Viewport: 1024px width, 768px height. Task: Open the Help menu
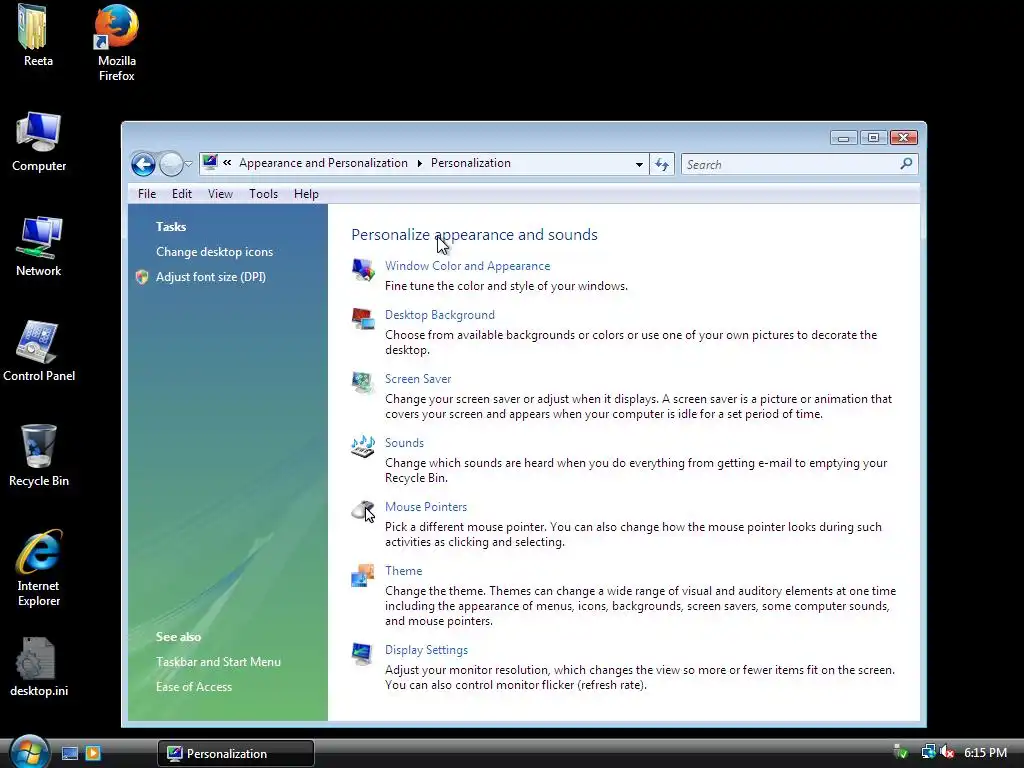(x=306, y=194)
